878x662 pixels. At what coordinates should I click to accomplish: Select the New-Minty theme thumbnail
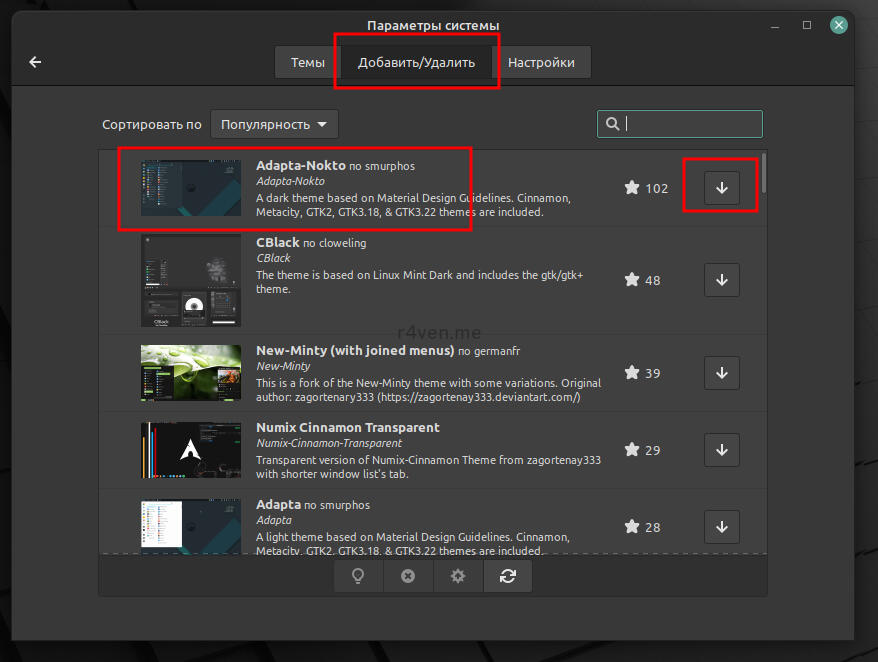pos(191,373)
